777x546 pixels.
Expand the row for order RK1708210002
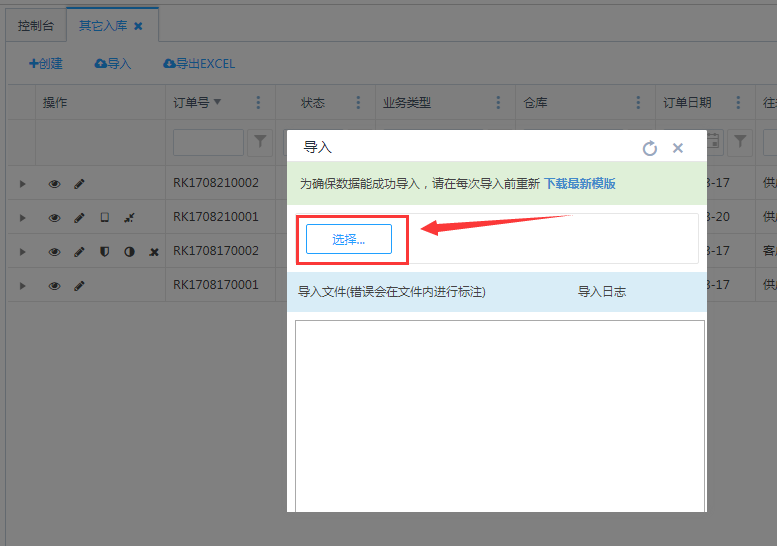[22, 184]
